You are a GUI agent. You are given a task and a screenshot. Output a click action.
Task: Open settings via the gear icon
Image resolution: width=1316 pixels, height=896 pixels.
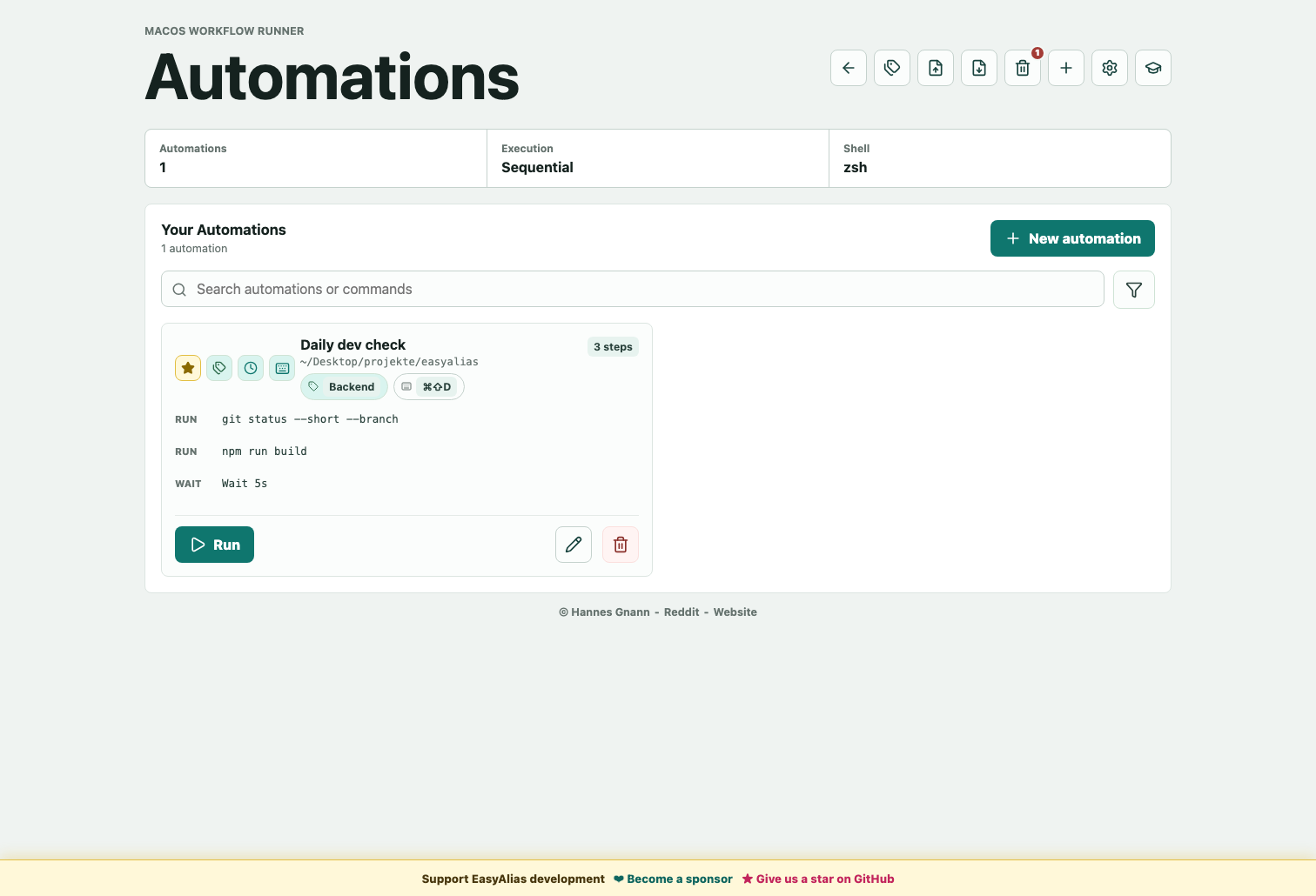[x=1110, y=68]
